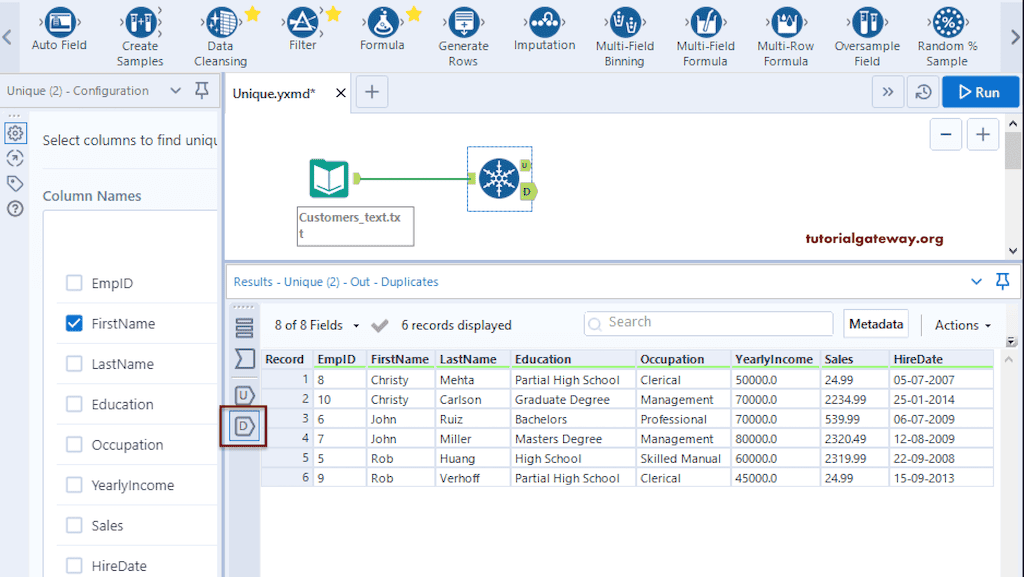Collapse the Results window chevron

[x=977, y=282]
